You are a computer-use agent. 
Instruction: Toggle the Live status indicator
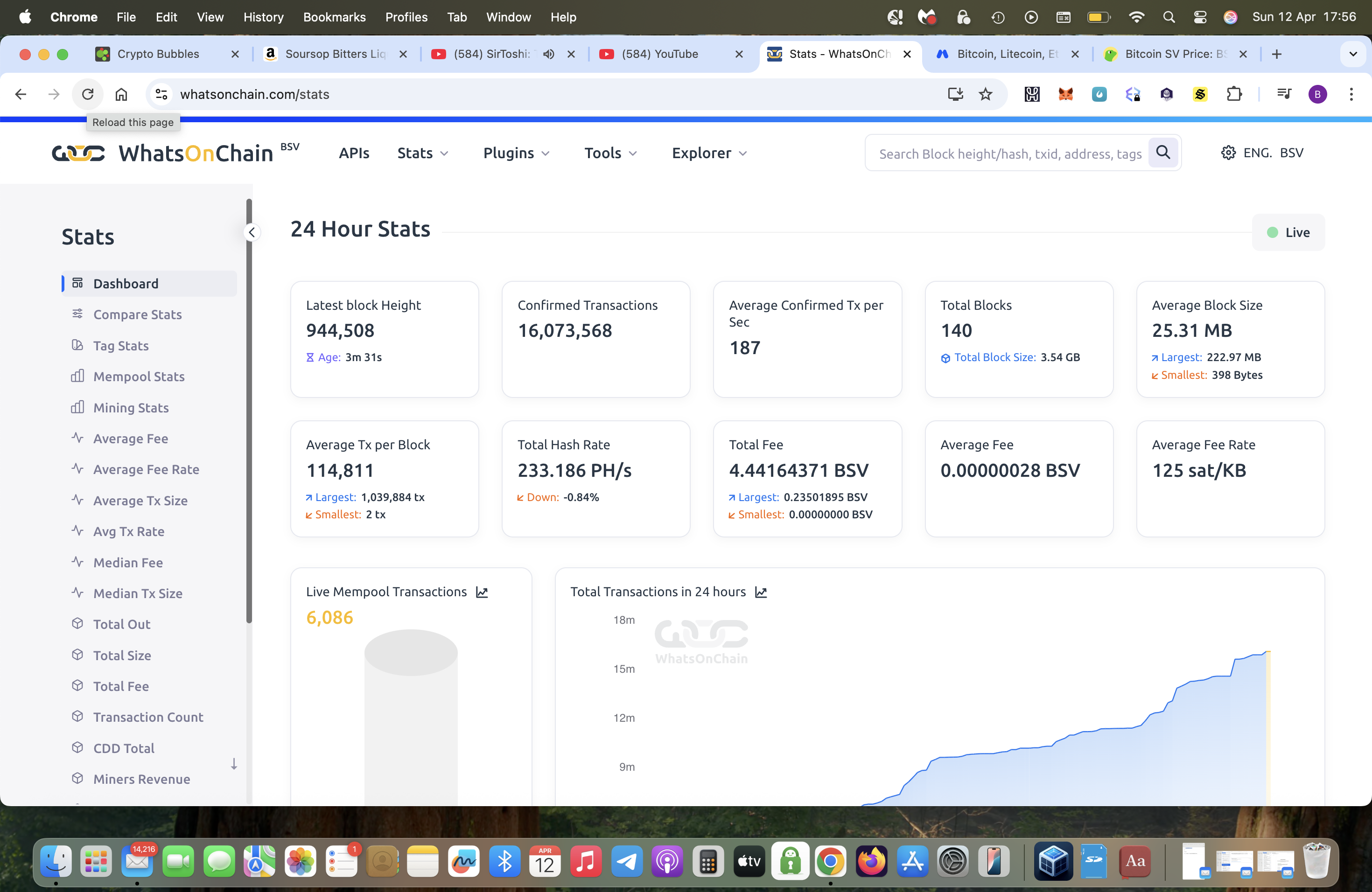(1288, 232)
